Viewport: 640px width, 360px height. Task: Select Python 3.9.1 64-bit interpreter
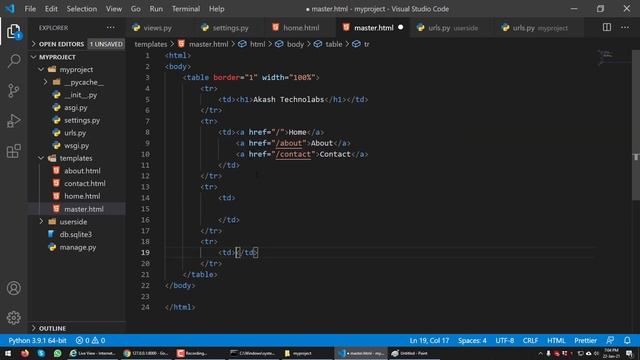pos(37,340)
